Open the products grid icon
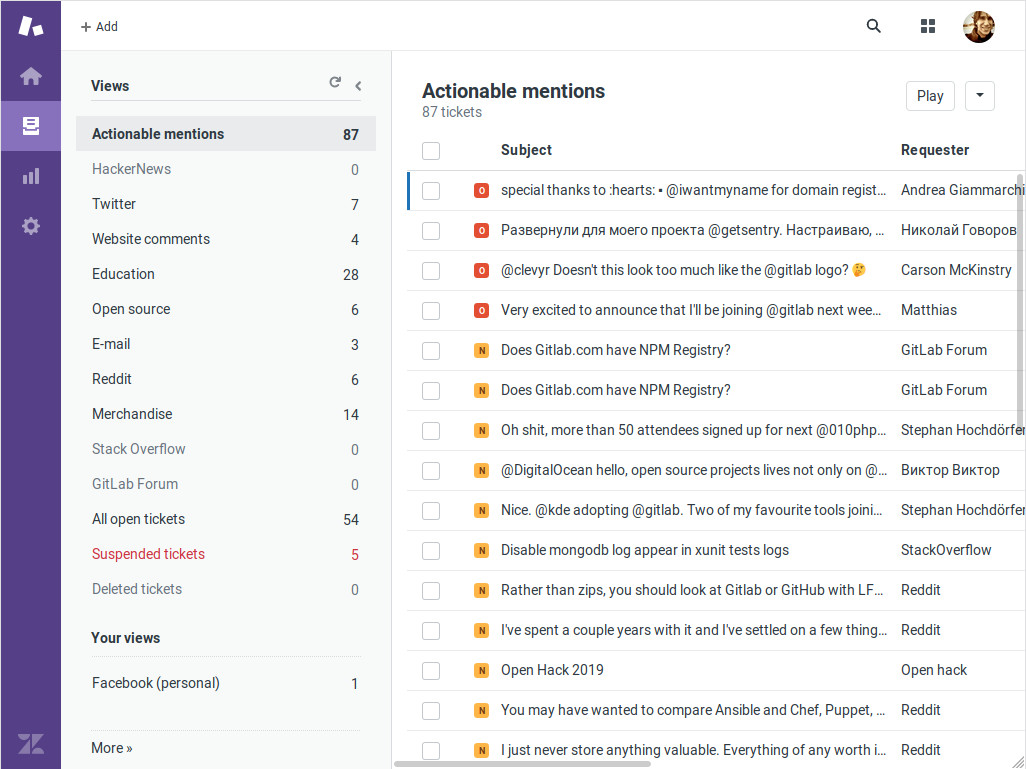This screenshot has height=769, width=1026. pyautogui.click(x=927, y=27)
